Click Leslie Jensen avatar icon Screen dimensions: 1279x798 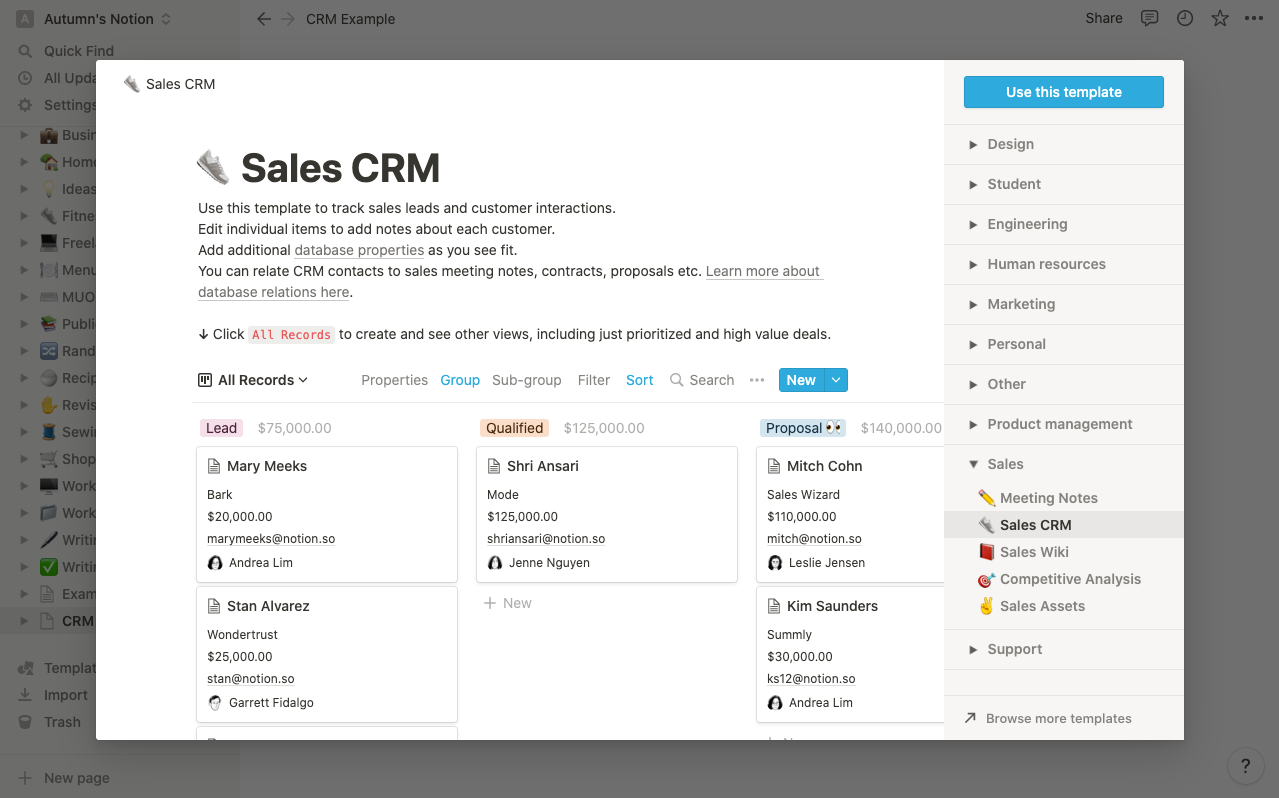click(775, 563)
